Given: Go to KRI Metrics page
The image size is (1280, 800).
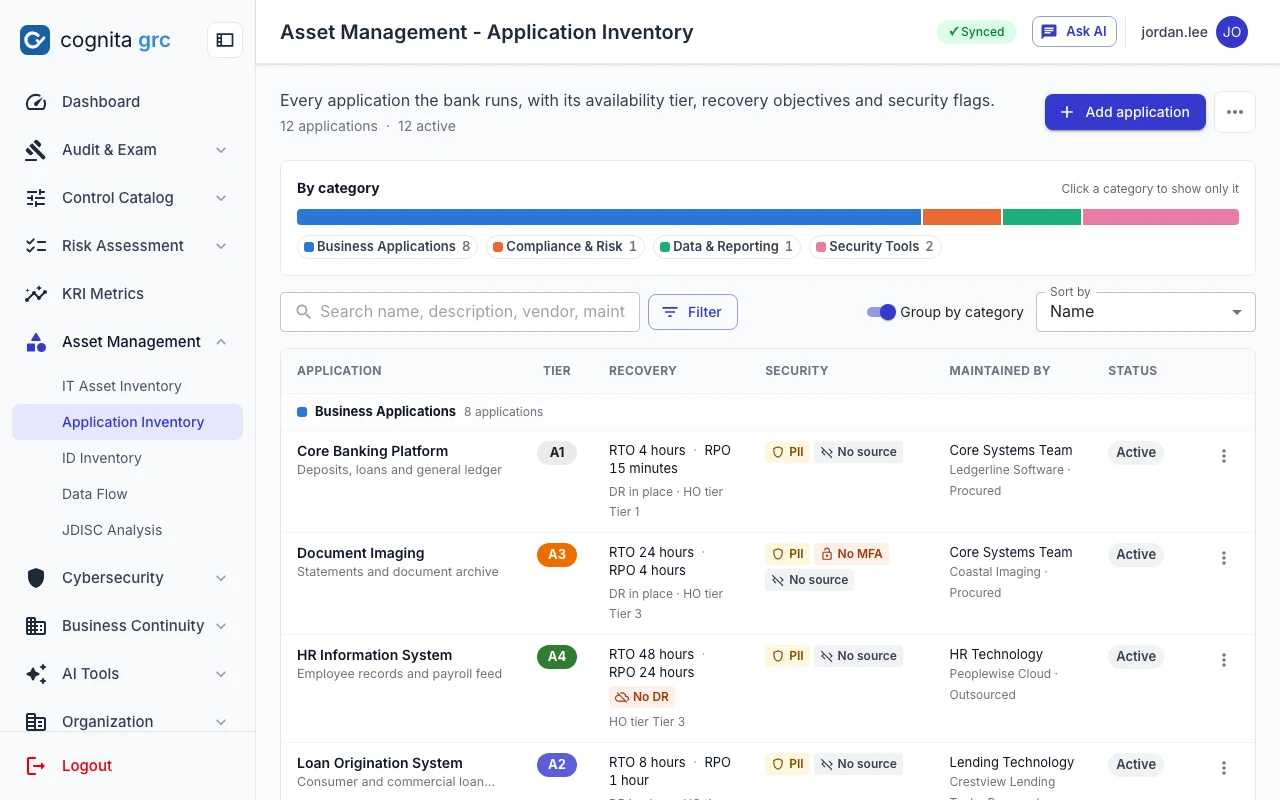Looking at the screenshot, I should [127, 294].
